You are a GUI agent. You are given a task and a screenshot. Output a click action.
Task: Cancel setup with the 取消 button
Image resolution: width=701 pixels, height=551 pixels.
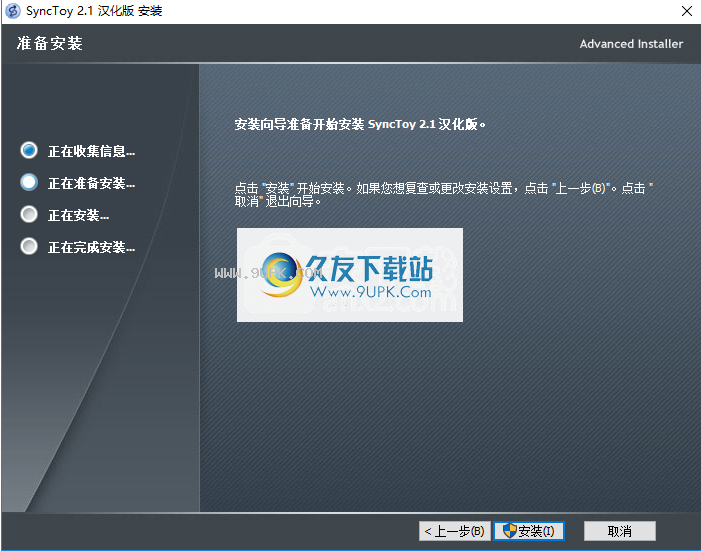[x=620, y=531]
